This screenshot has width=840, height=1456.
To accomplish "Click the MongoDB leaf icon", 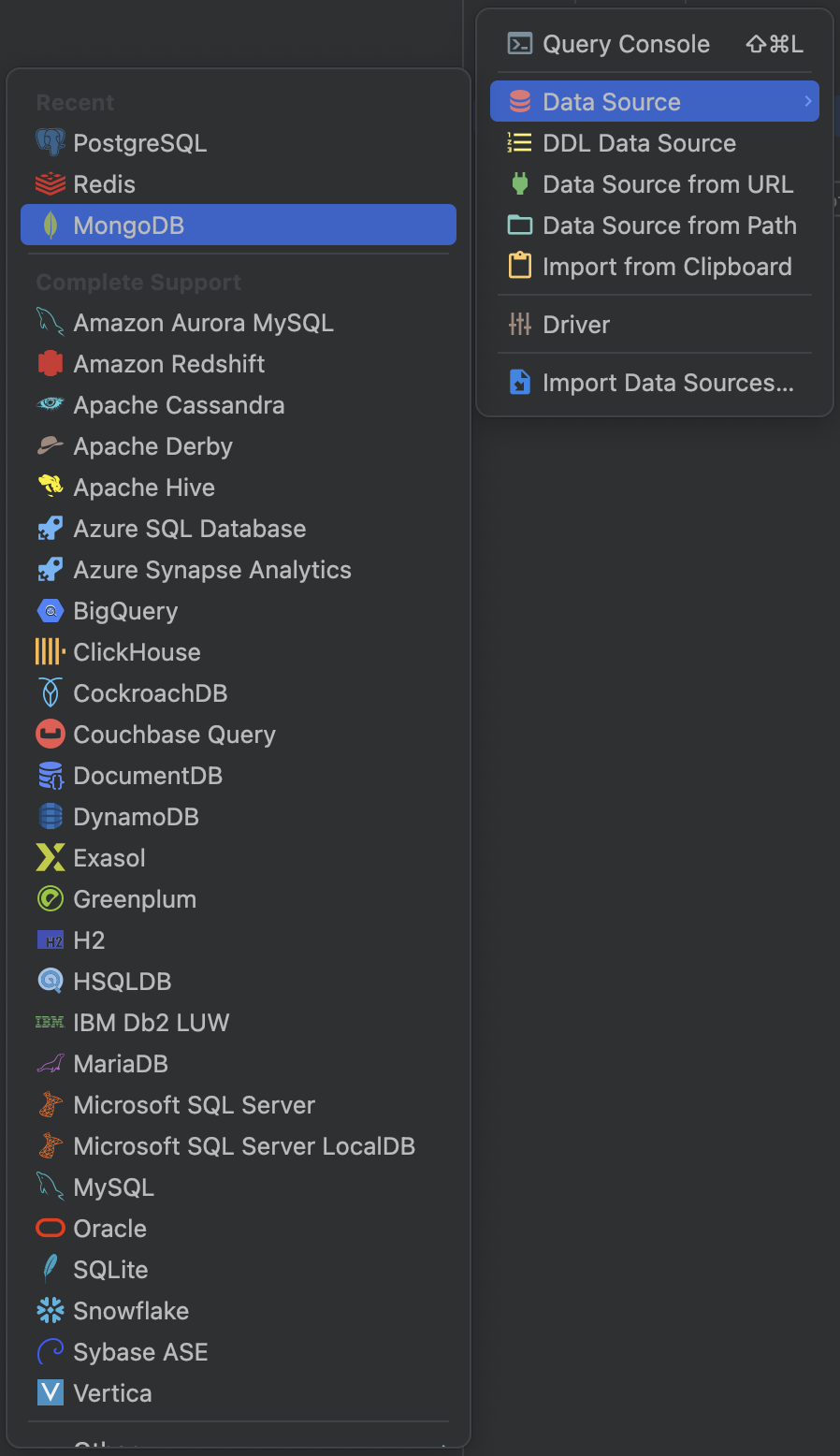I will tap(51, 226).
